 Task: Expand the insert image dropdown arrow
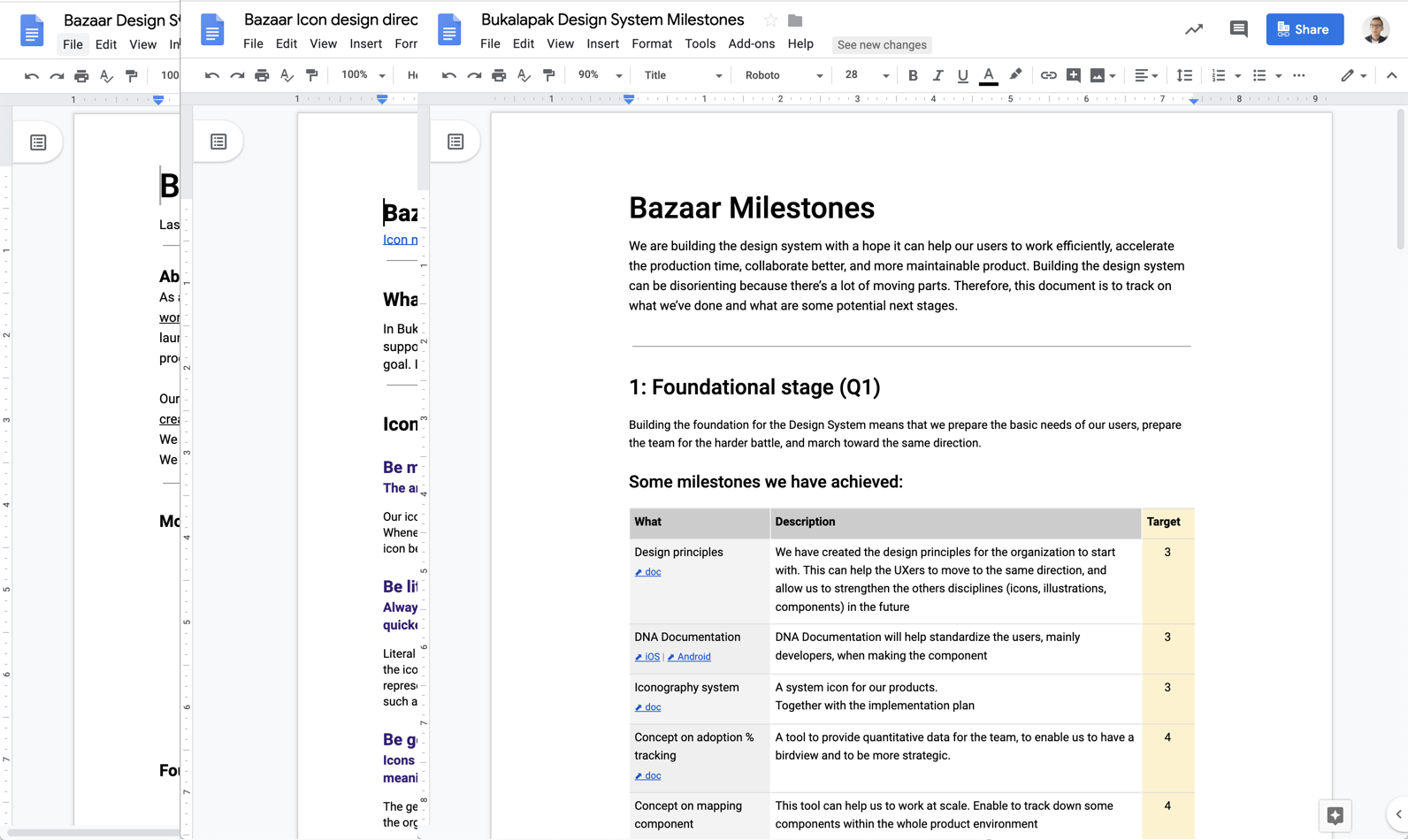coord(1113,76)
